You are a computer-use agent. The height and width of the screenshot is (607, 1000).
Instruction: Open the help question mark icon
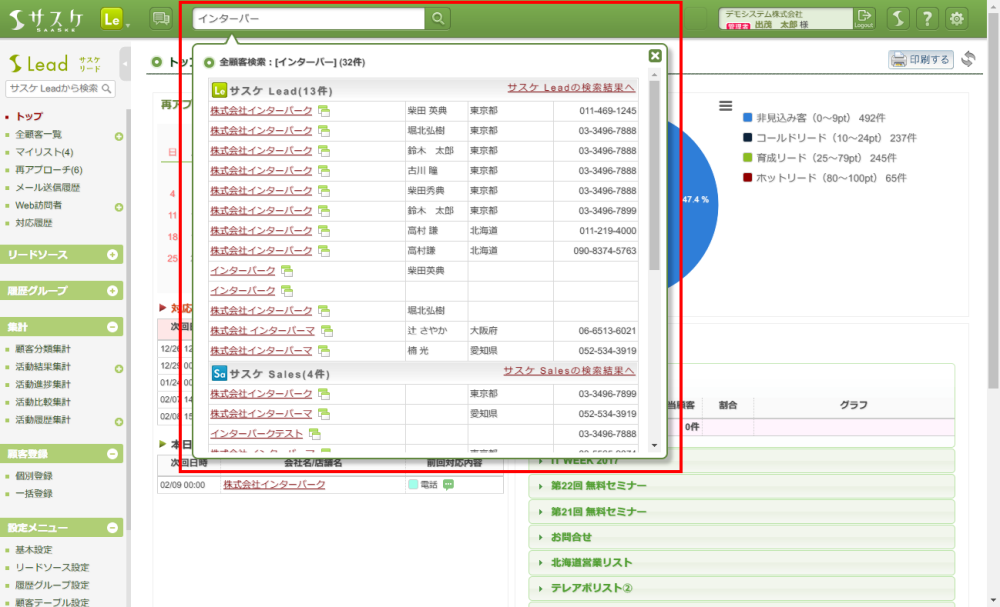coord(927,18)
